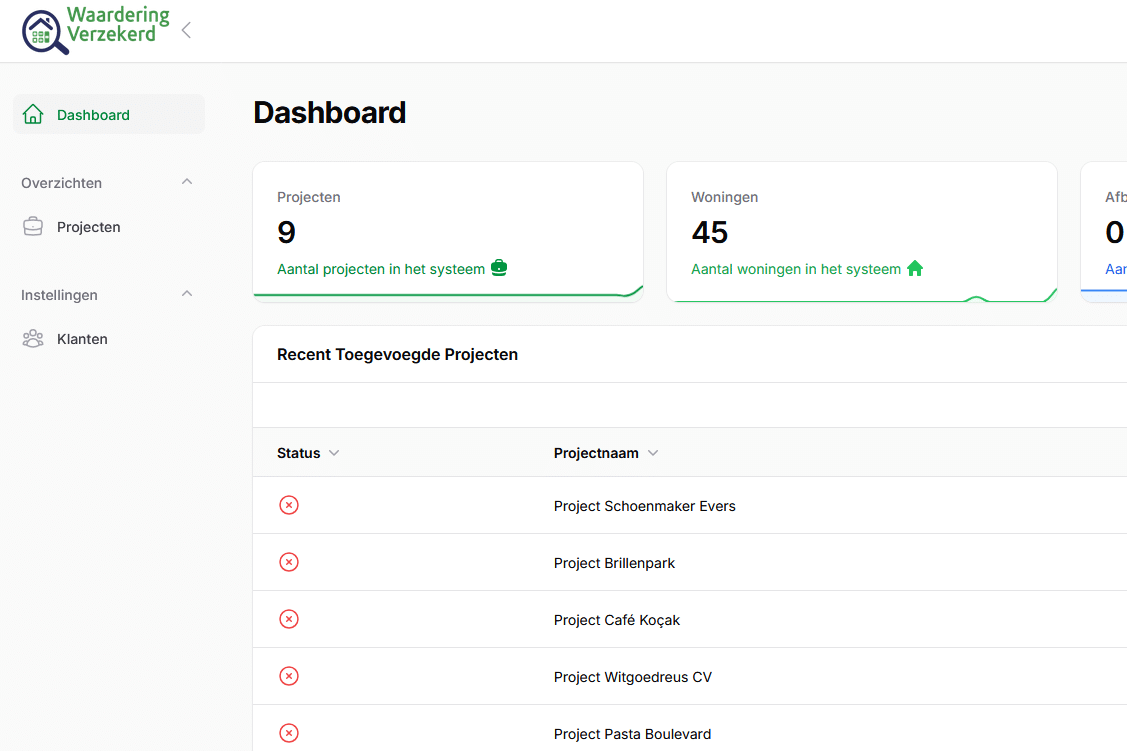Open Projecten in the sidebar menu
Viewport: 1127px width, 751px height.
pyautogui.click(x=88, y=227)
